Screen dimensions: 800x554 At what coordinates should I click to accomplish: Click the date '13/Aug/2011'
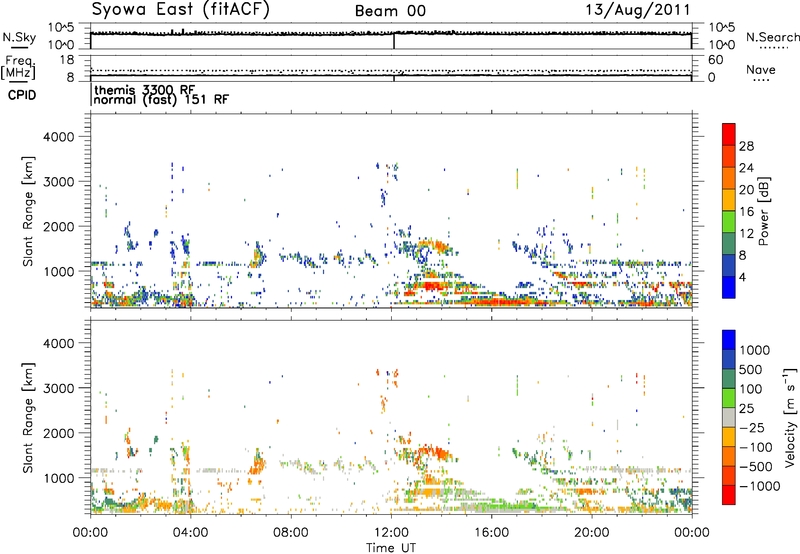tap(637, 10)
